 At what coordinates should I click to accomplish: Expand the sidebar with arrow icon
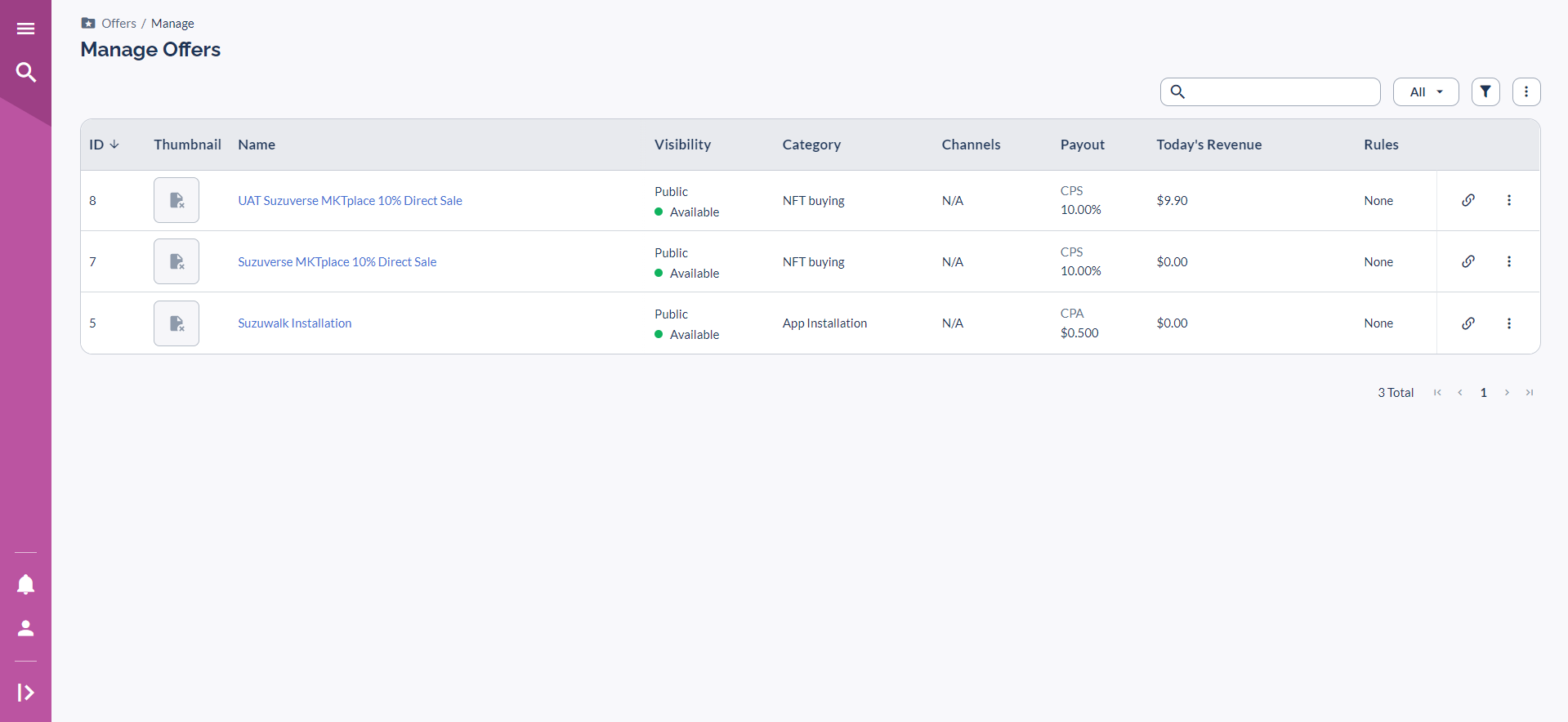[25, 693]
